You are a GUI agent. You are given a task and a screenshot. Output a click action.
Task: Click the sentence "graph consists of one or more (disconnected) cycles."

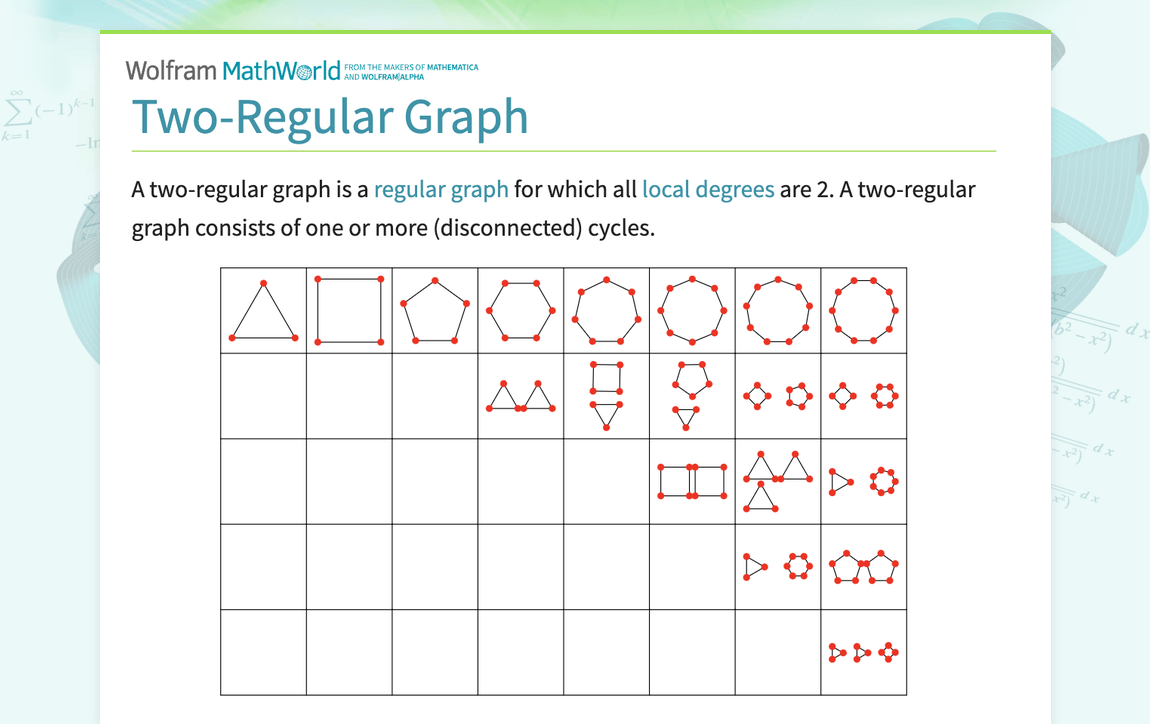coord(393,228)
